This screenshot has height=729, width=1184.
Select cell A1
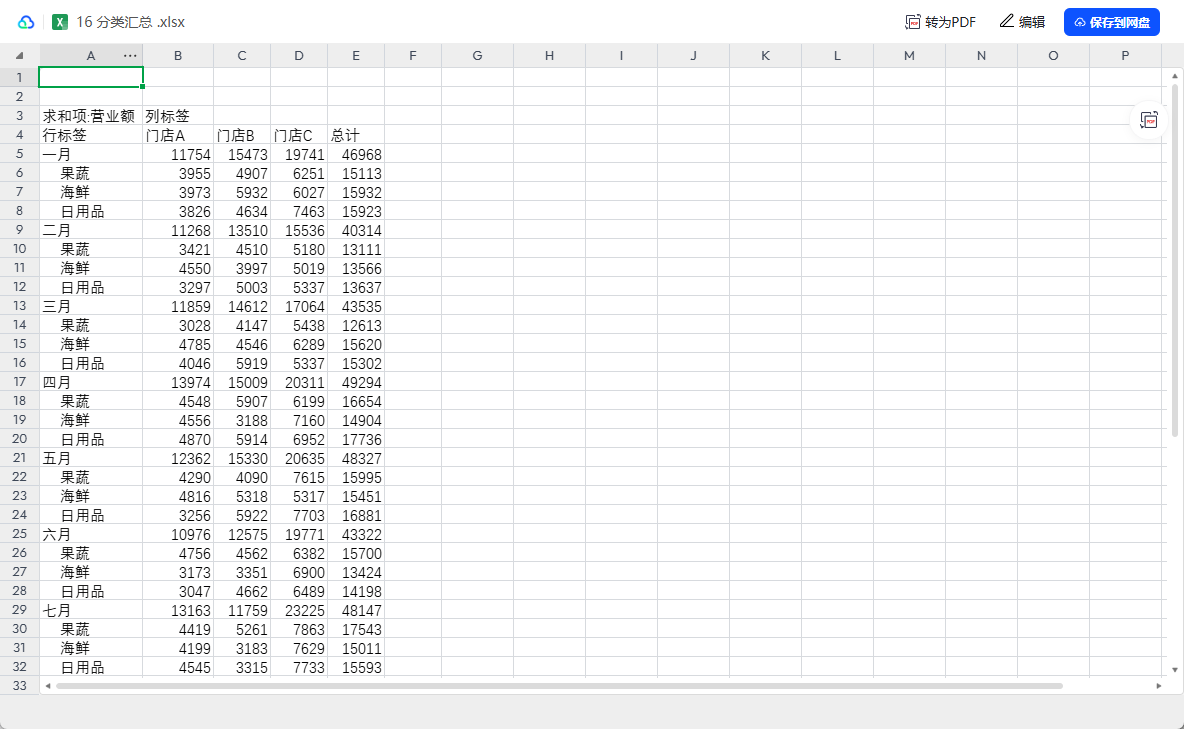click(90, 76)
